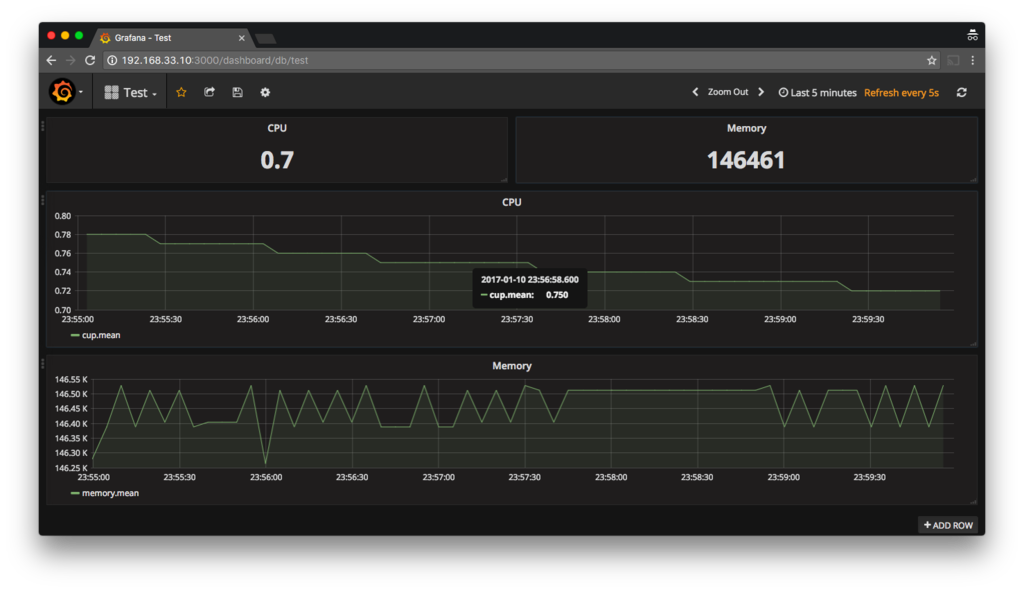
Task: Open the CPU graph panel title menu
Action: 511,202
